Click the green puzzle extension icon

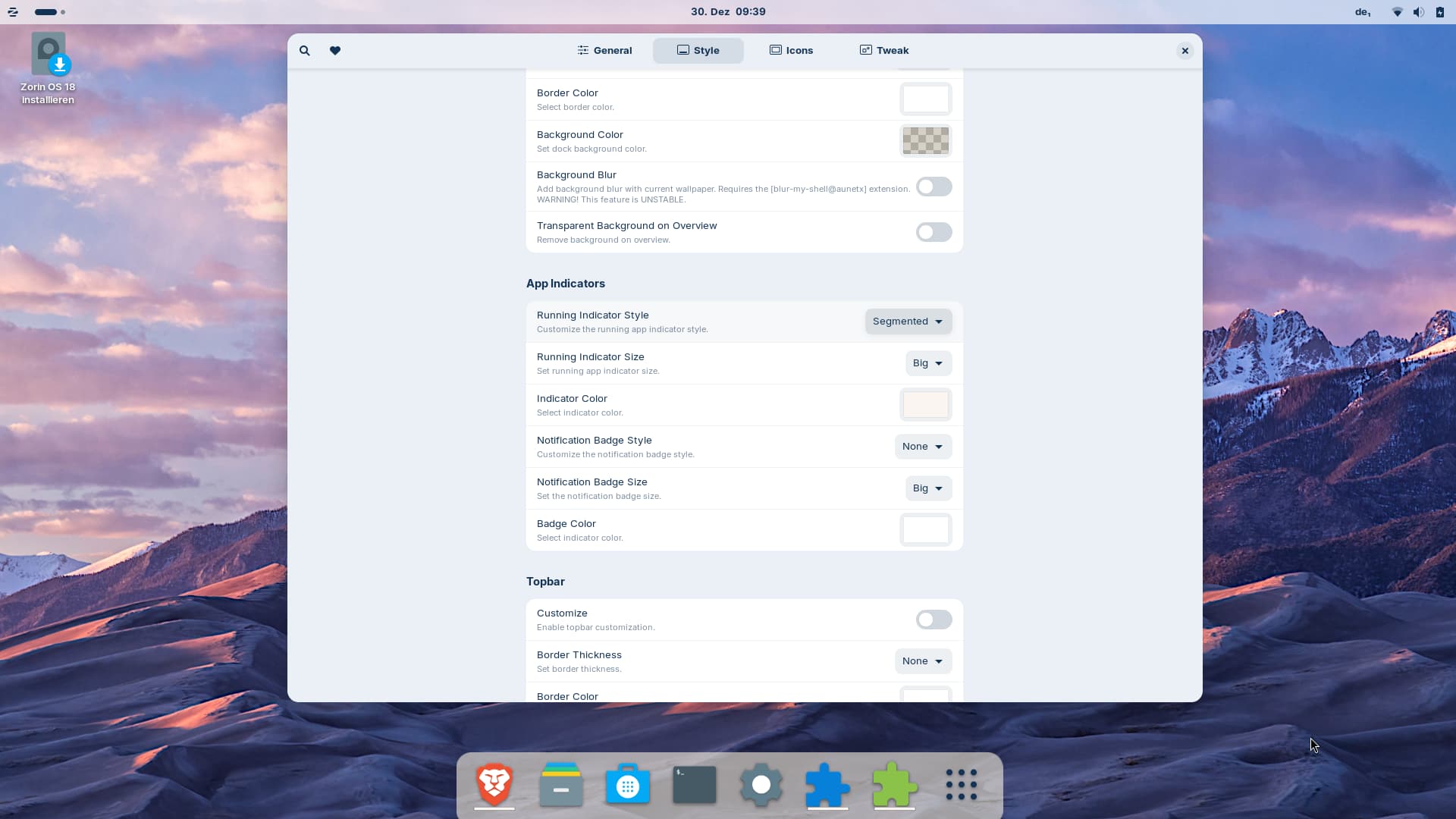point(895,785)
